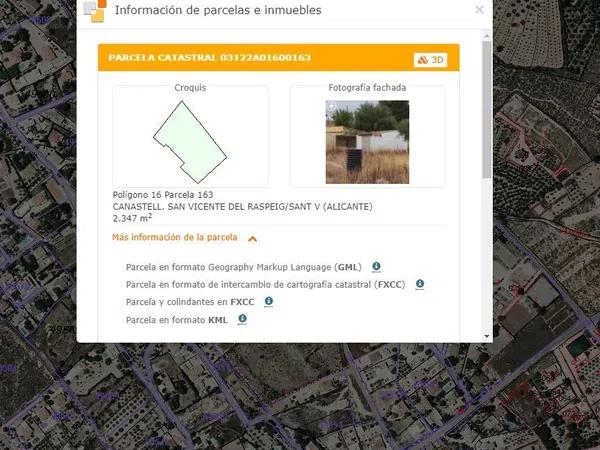This screenshot has height=450, width=600.
Task: Click the orange chevron next to 'Más información'
Action: coord(252,239)
